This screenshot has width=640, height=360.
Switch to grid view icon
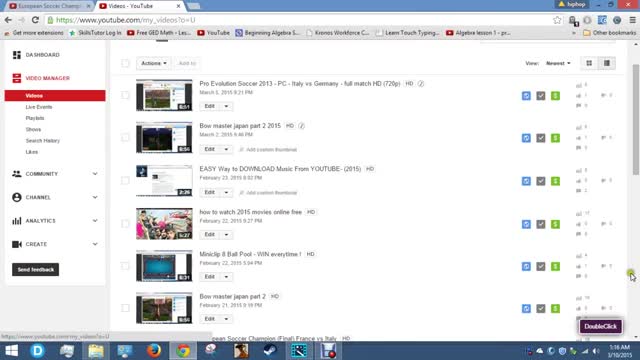tap(589, 63)
